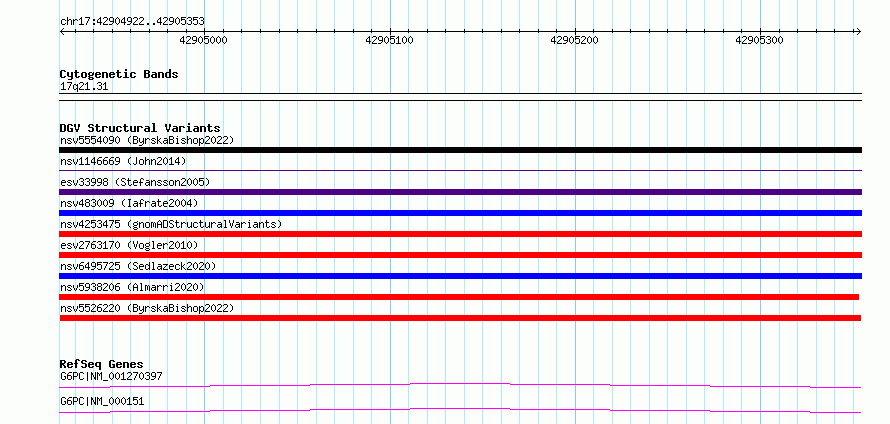Click label esv2763170 (Vogler2010)

click(x=129, y=245)
